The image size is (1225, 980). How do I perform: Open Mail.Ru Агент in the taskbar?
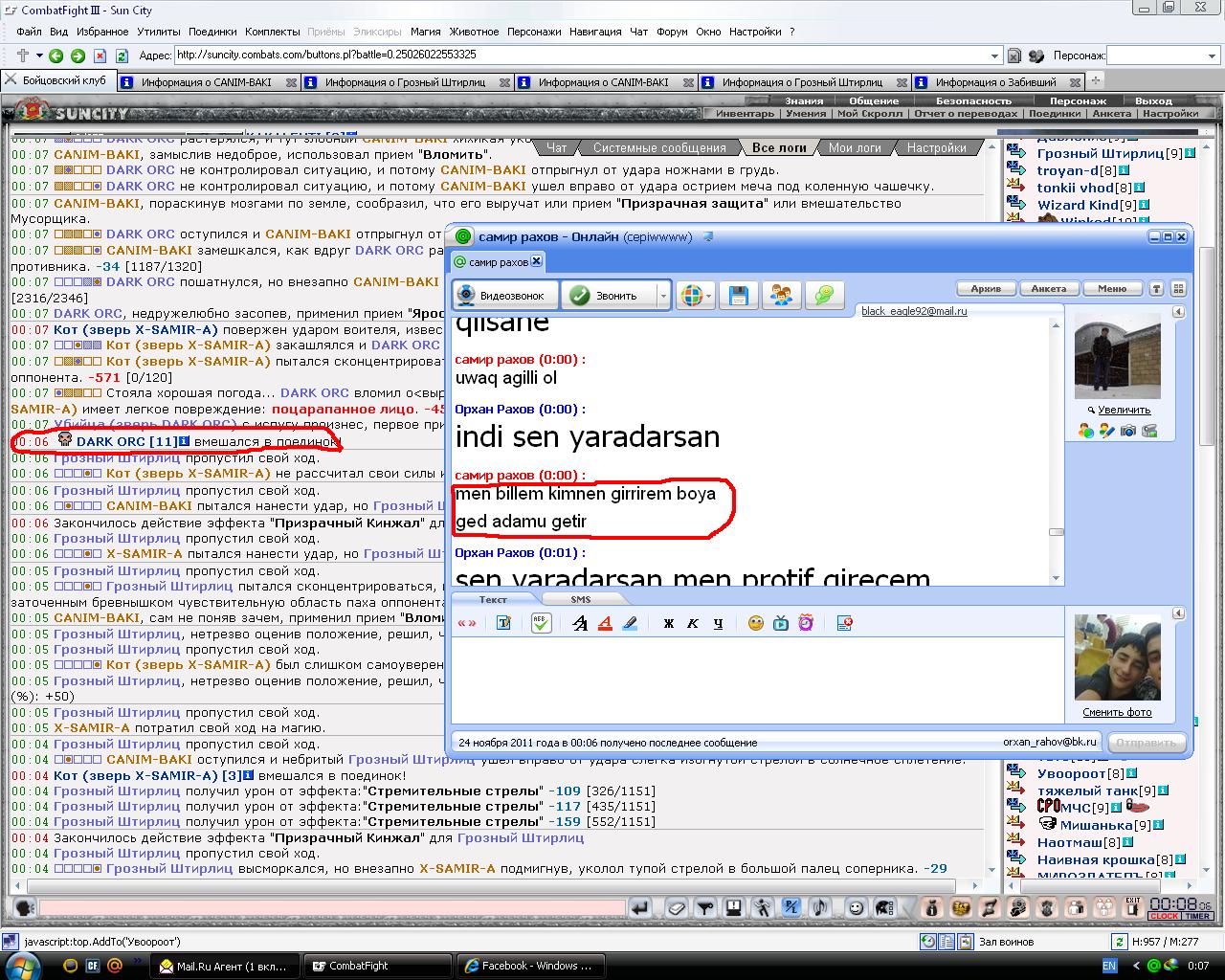(223, 966)
